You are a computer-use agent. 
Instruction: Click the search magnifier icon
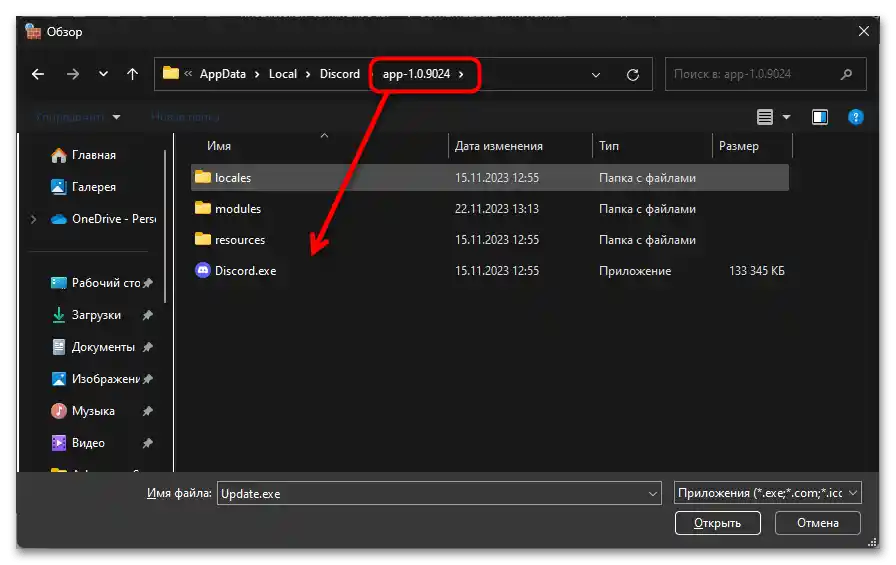pyautogui.click(x=846, y=74)
